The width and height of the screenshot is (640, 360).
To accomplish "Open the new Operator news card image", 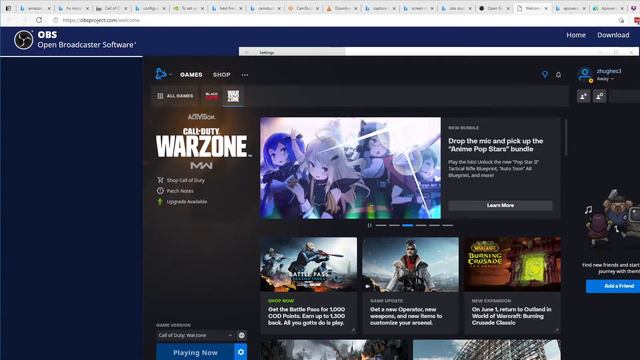I will 410,264.
